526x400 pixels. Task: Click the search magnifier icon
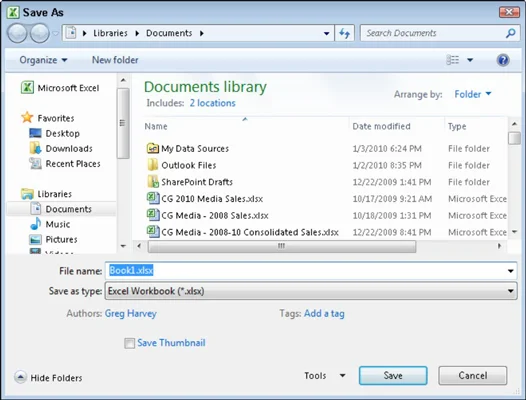point(510,33)
